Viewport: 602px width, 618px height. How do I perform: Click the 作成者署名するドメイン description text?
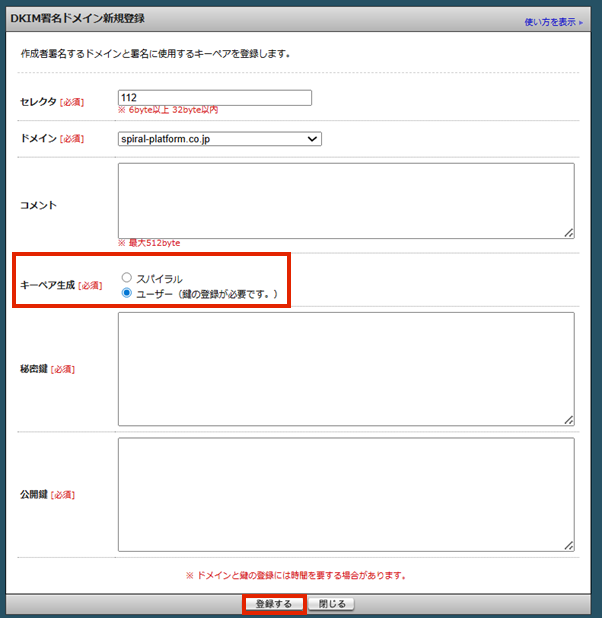pos(155,54)
